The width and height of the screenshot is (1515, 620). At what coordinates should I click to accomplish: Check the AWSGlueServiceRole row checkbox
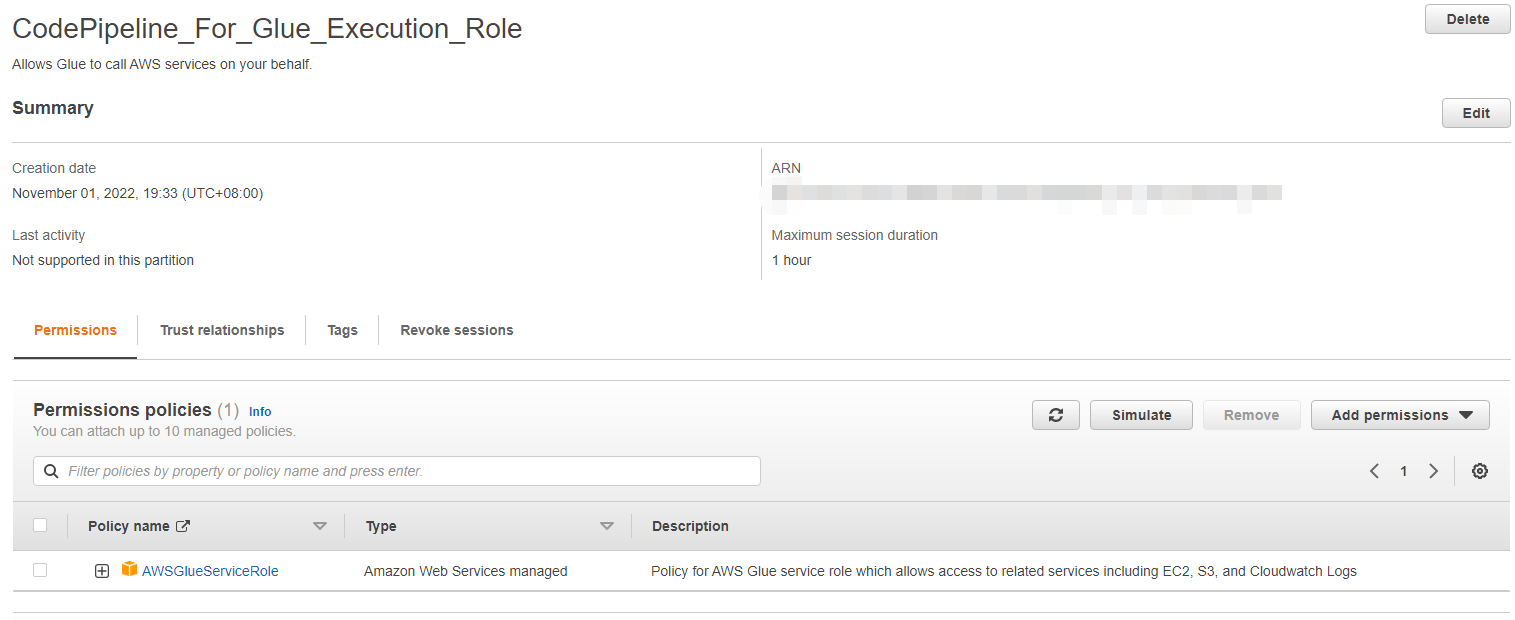pyautogui.click(x=40, y=570)
